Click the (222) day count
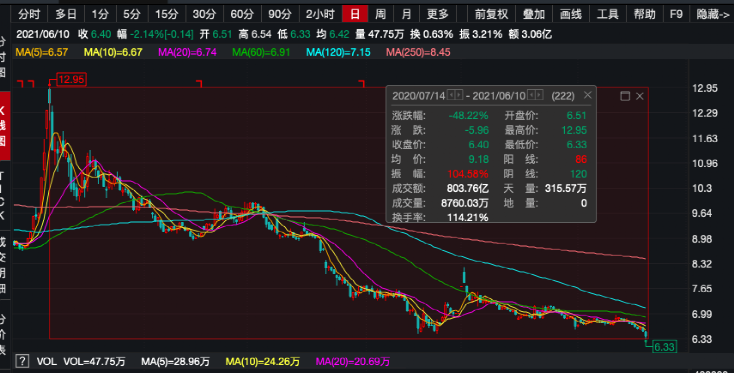 [563, 96]
